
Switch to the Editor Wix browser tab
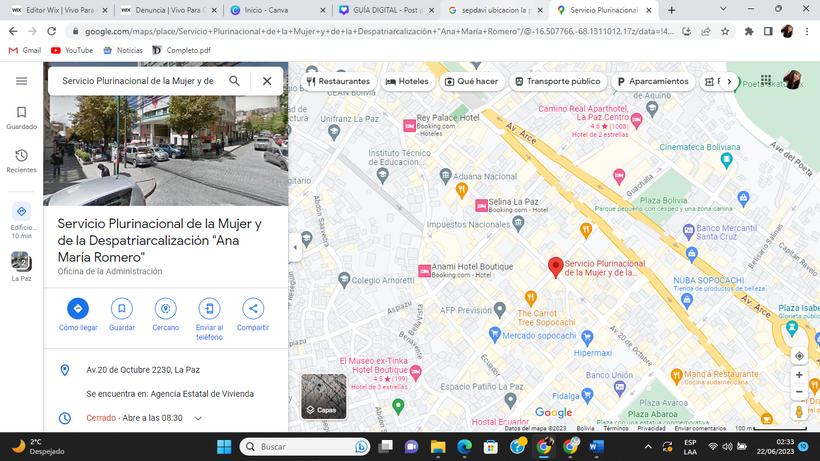point(59,10)
